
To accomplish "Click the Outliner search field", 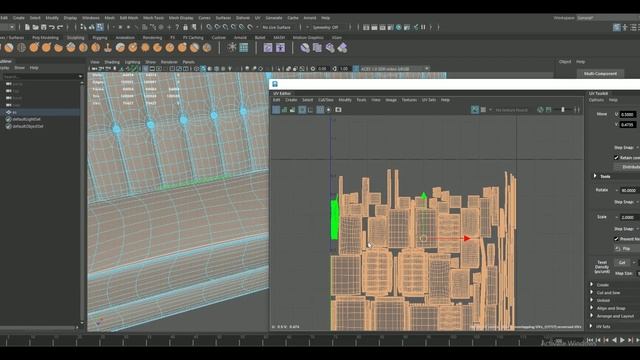I will [40, 76].
